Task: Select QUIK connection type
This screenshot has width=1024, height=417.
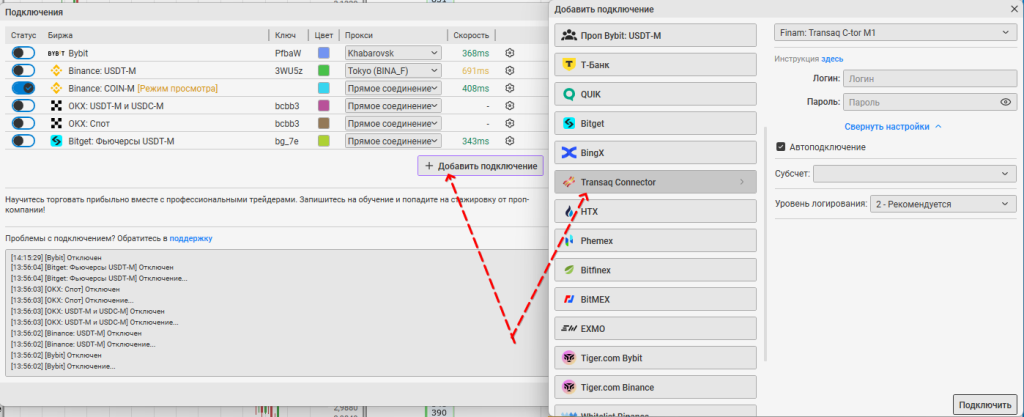Action: [655, 94]
